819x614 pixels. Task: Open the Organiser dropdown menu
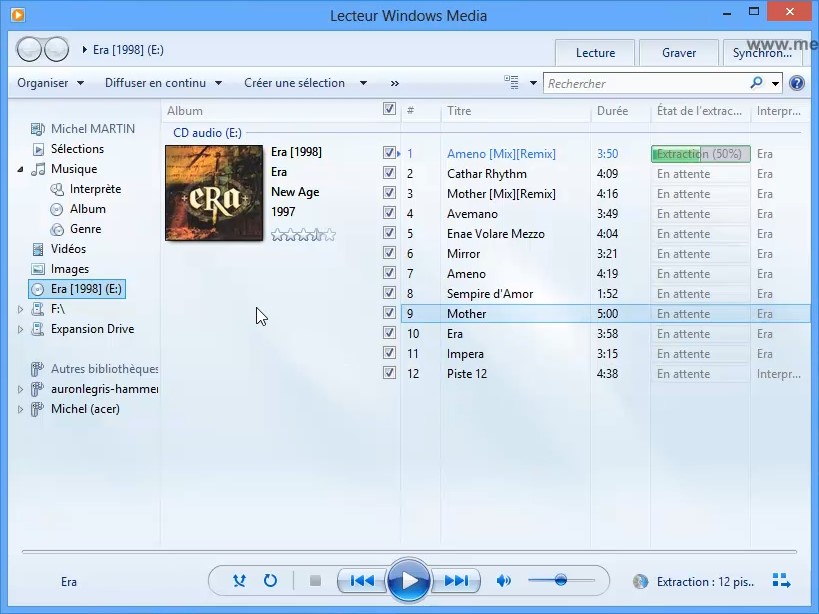pos(49,83)
